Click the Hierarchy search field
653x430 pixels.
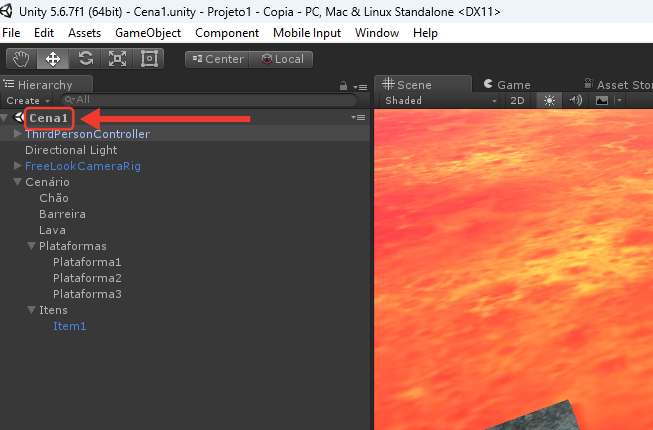(209, 99)
